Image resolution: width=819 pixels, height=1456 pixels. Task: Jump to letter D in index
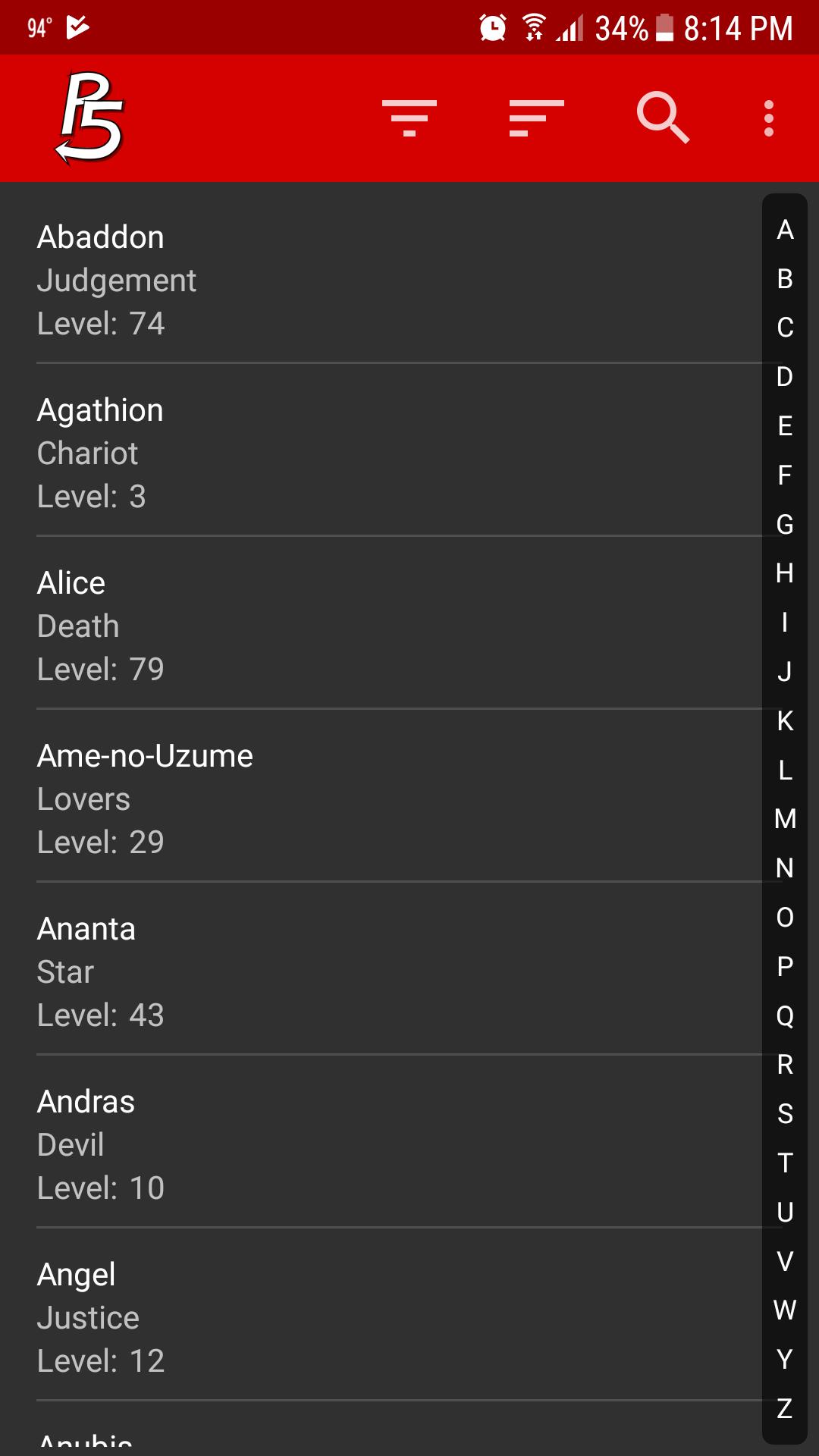pyautogui.click(x=785, y=377)
